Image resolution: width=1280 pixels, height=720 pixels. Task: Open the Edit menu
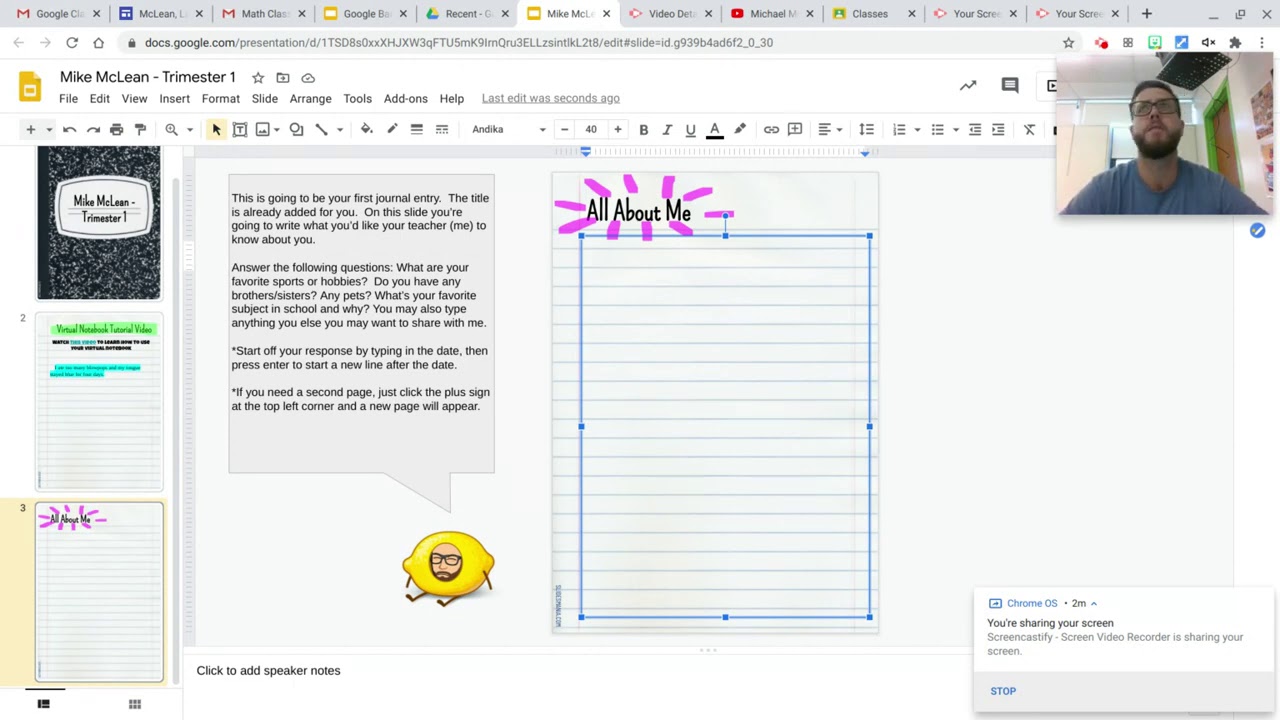pos(99,98)
